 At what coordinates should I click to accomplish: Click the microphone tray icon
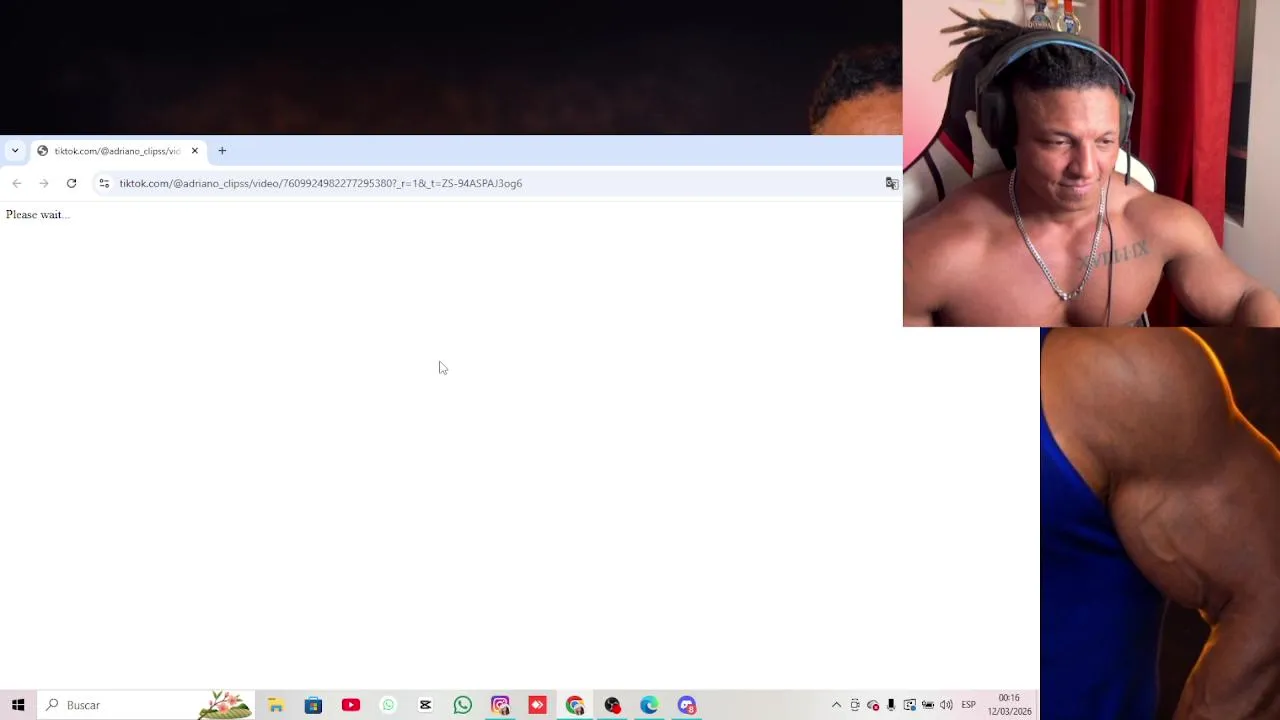[x=891, y=705]
